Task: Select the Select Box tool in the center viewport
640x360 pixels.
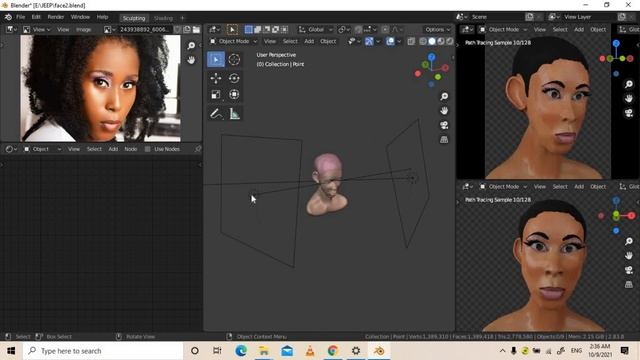Action: click(216, 60)
